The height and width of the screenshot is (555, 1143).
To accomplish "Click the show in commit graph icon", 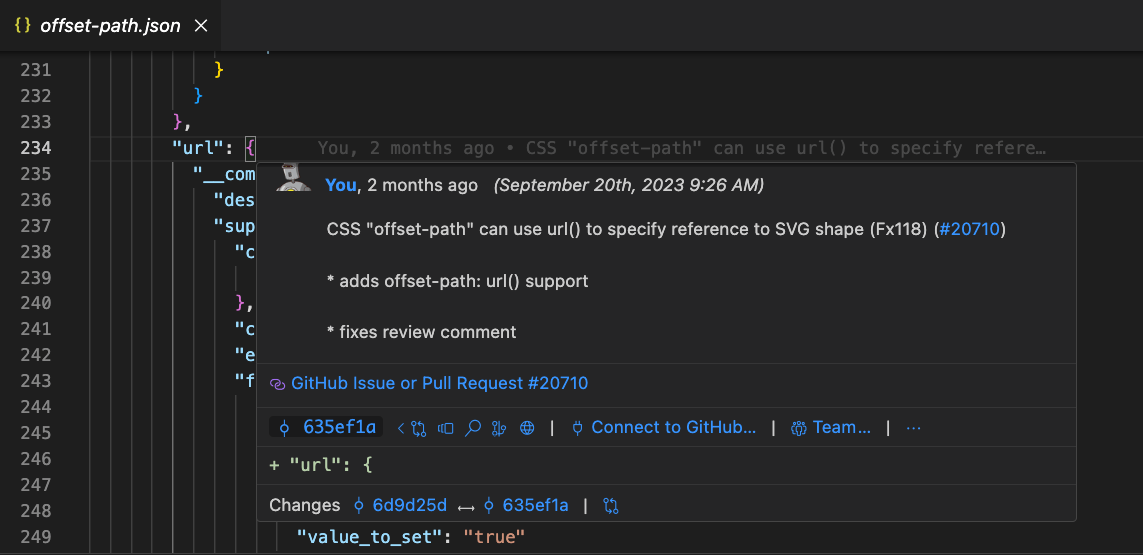I will [500, 428].
